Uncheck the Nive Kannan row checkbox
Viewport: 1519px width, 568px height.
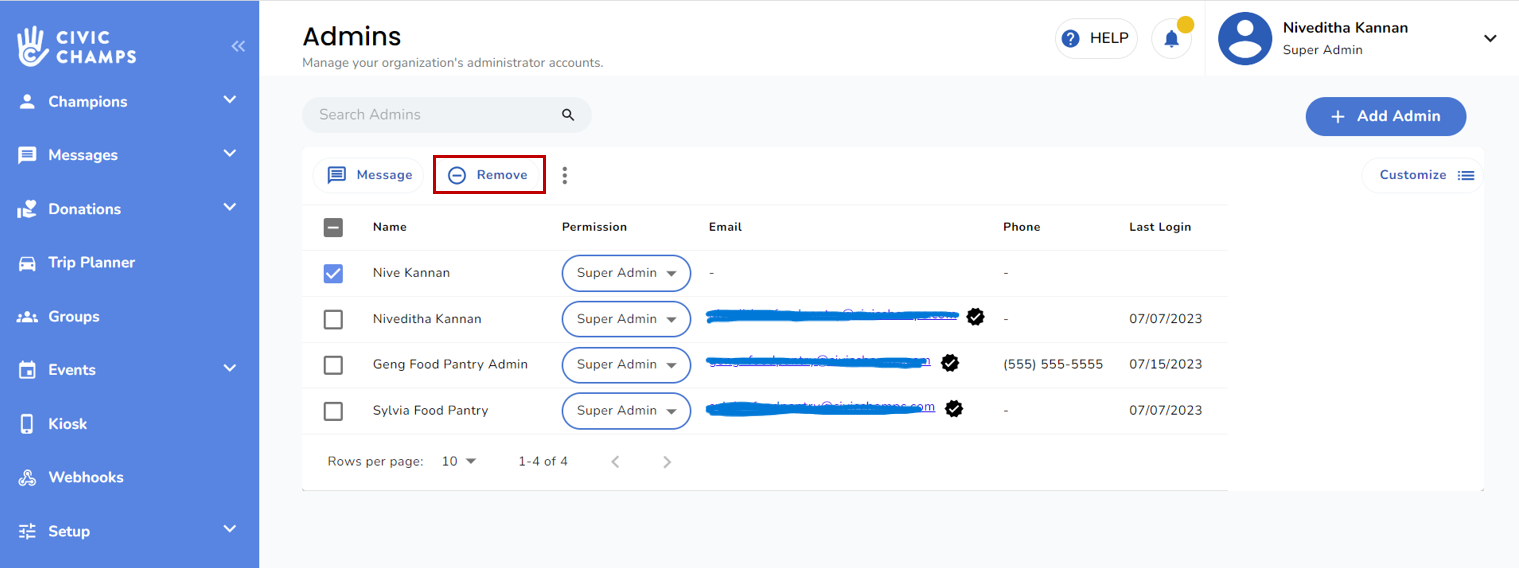(334, 273)
